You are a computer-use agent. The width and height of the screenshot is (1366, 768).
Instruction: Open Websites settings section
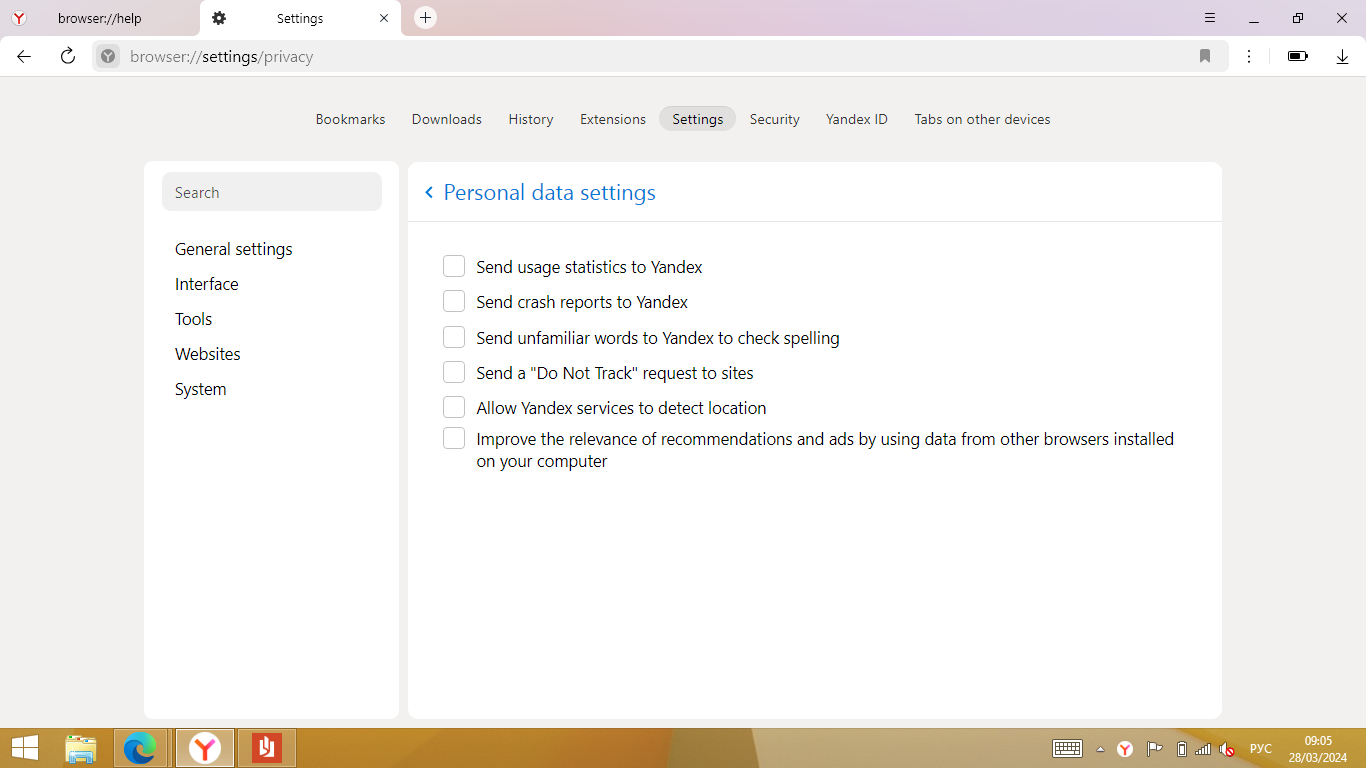(x=208, y=354)
